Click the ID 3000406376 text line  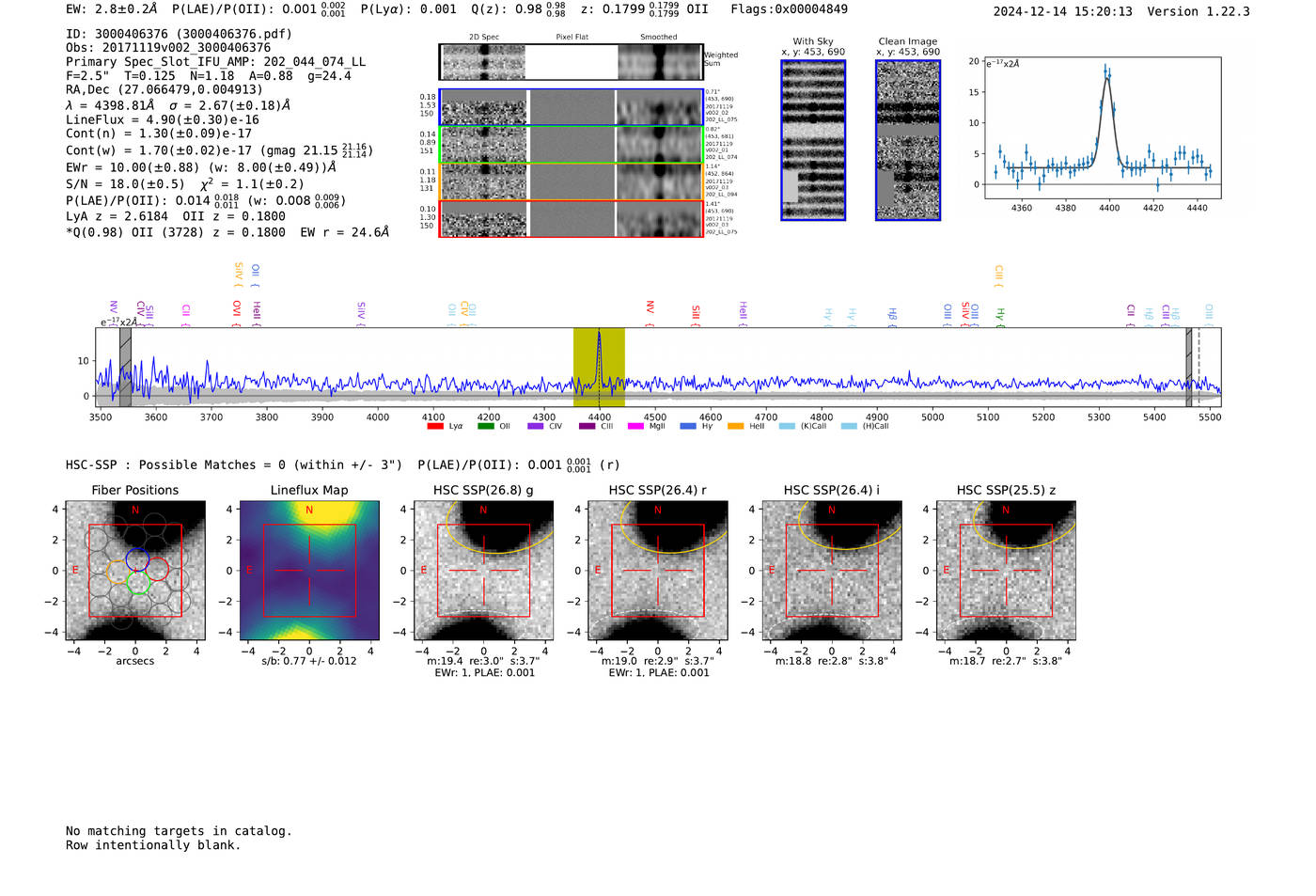coord(179,34)
